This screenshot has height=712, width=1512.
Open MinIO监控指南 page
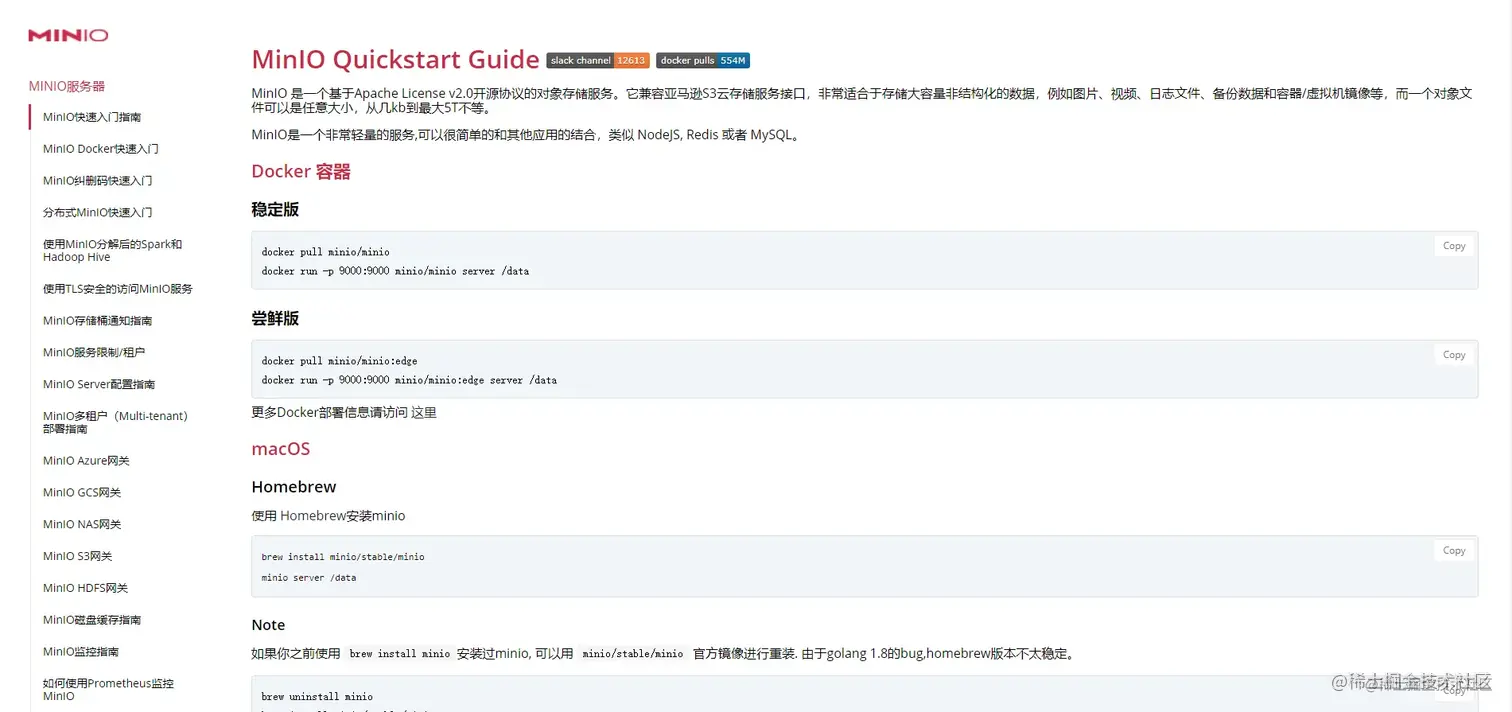click(x=81, y=653)
